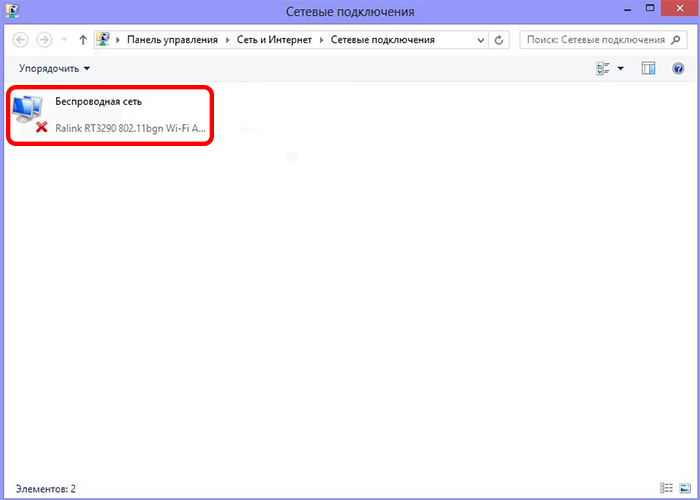Expand chevron before 'Панель управления' breadcrumb
700x500 pixels.
[118, 40]
